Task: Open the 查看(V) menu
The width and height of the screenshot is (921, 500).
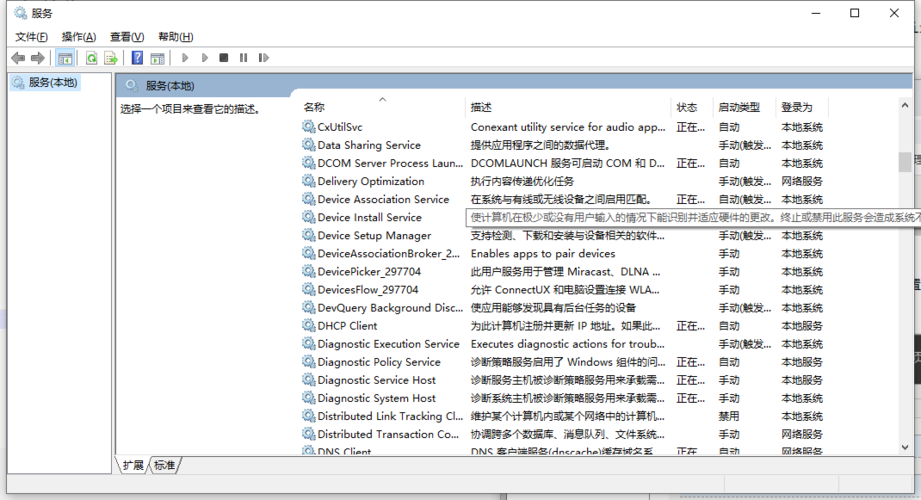Action: (x=127, y=36)
